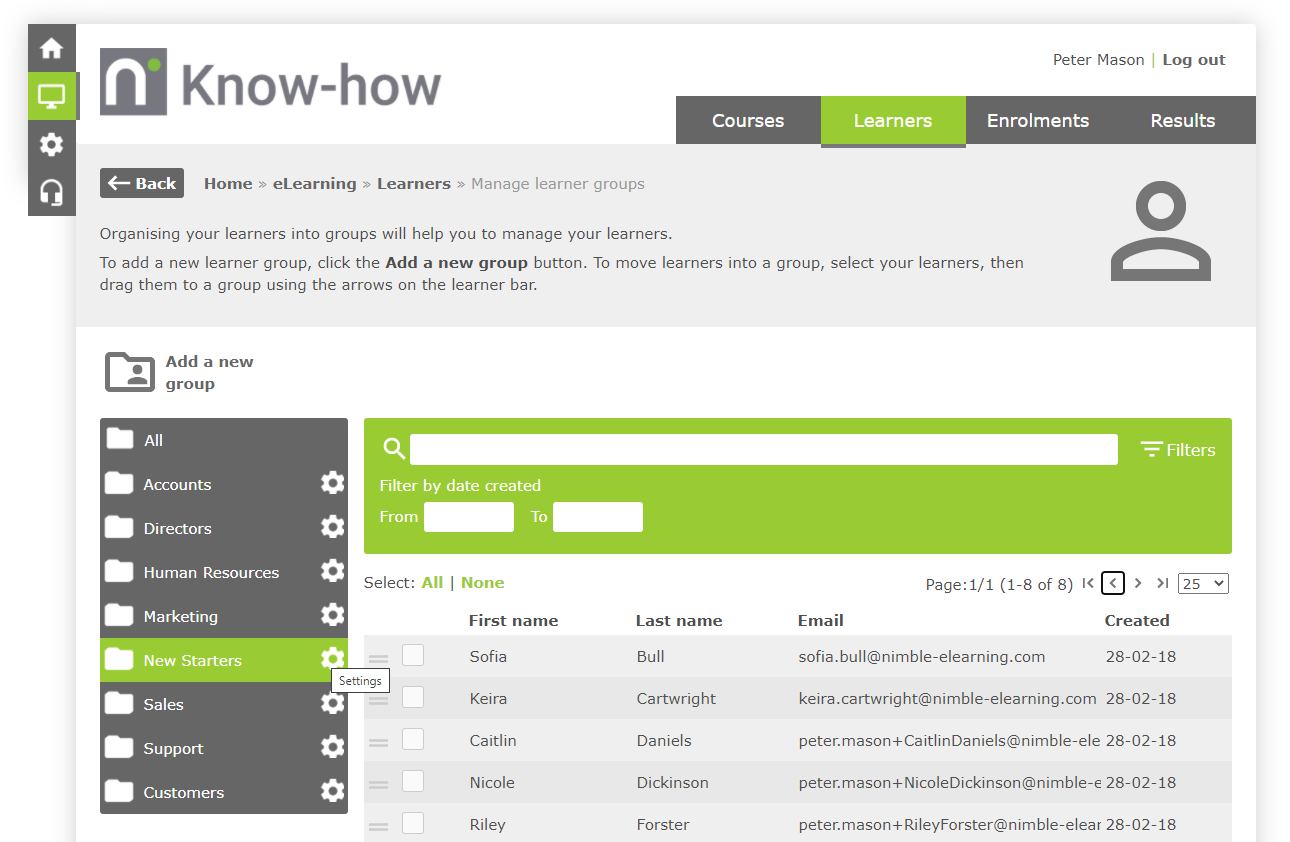Sort by Email column header
Screen dimensions: 1290x842
click(821, 621)
